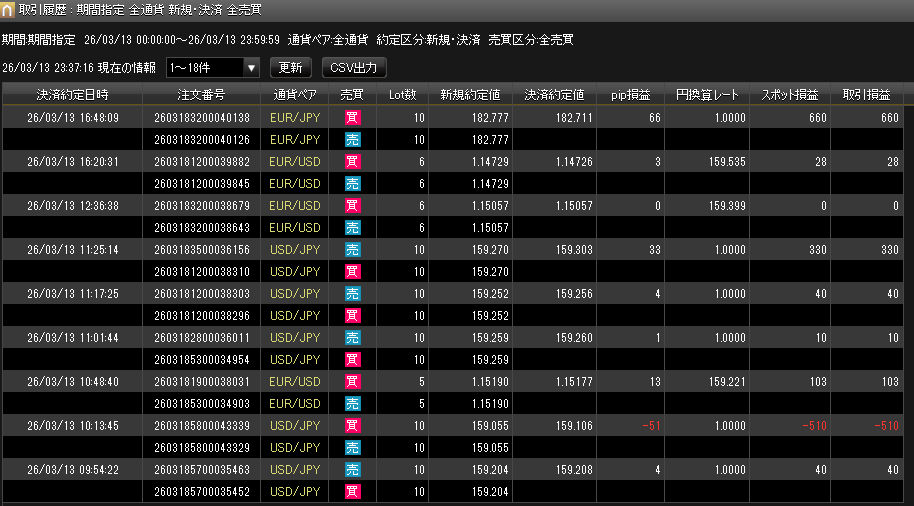Click the 売 badge on order 2603183200040126
The height and width of the screenshot is (506, 914).
point(352,140)
